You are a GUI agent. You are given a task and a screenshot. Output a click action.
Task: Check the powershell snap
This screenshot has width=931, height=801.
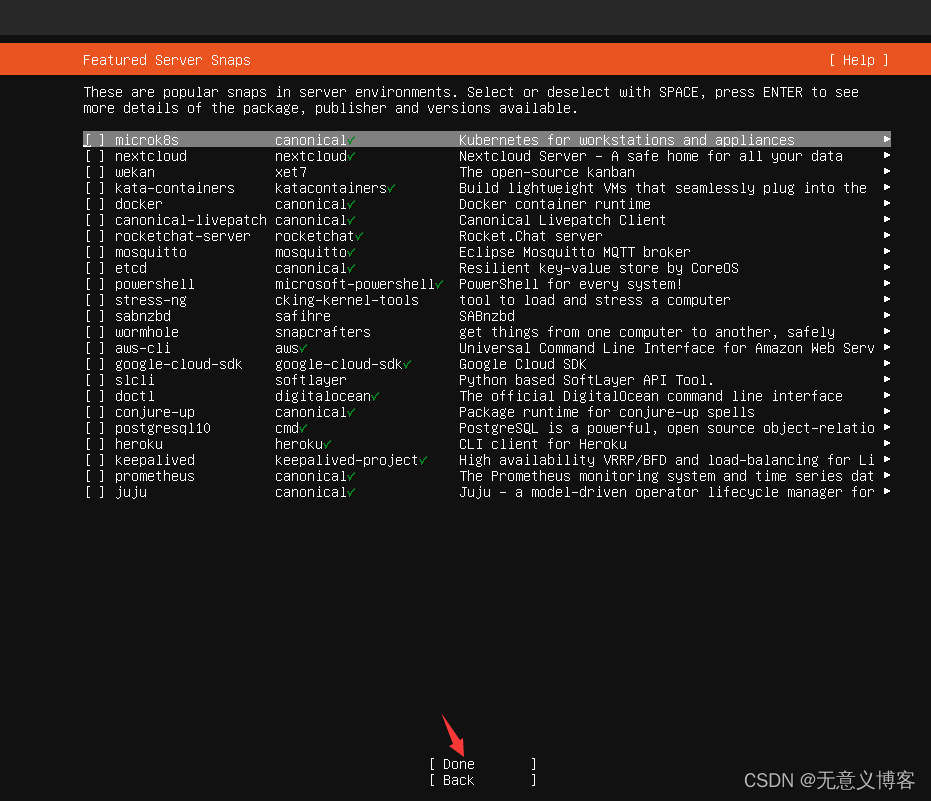(92, 284)
